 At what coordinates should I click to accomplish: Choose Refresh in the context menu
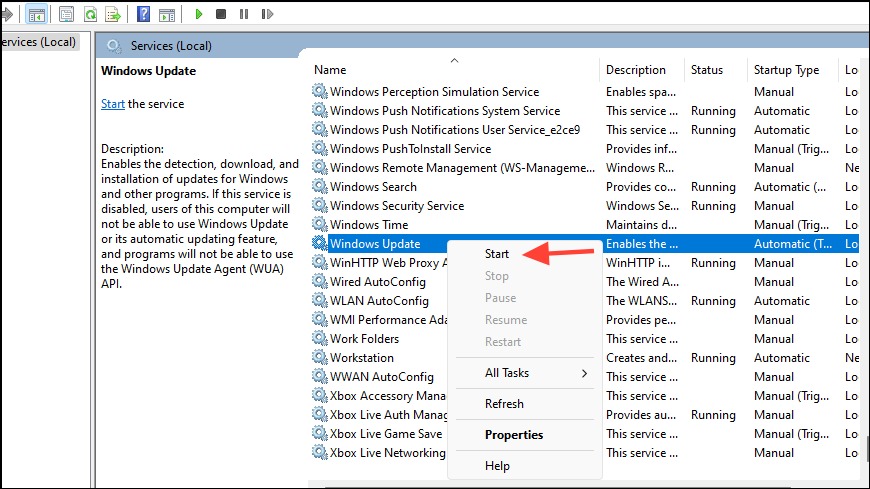pos(504,404)
